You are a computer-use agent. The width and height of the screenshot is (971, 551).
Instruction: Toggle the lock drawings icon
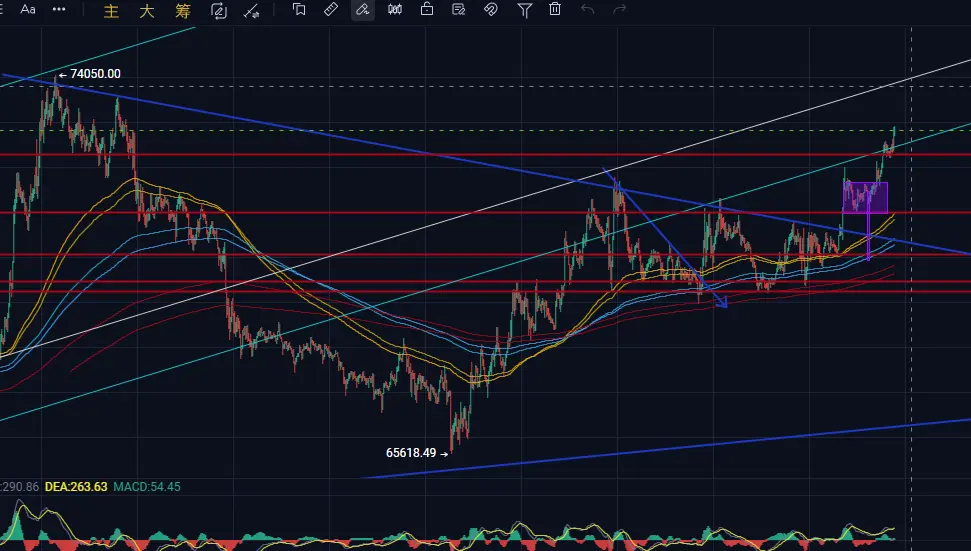427,9
